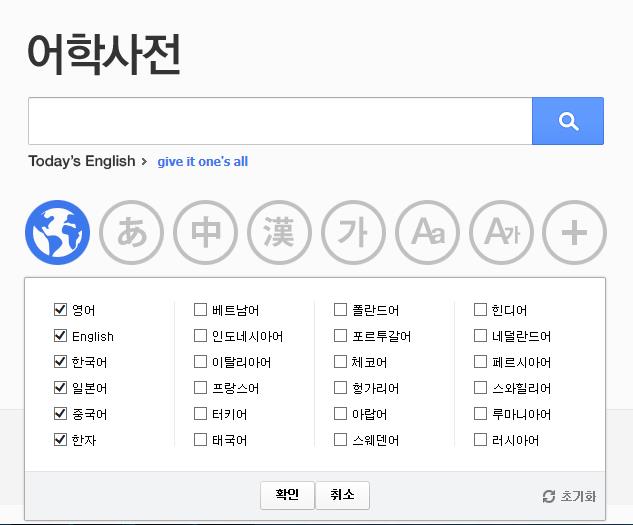
Task: Uncheck the 중국어 checkbox
Action: tap(60, 414)
